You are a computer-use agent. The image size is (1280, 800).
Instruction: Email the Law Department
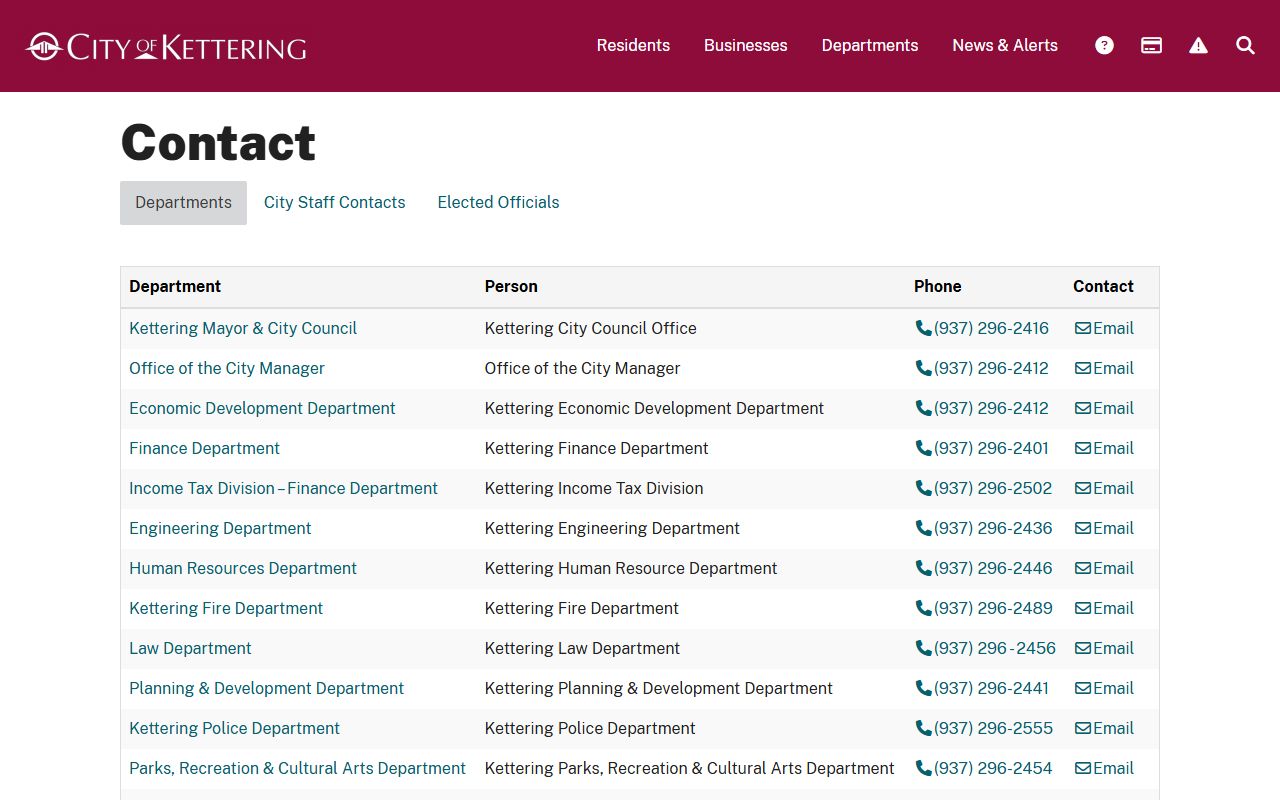pos(1104,648)
